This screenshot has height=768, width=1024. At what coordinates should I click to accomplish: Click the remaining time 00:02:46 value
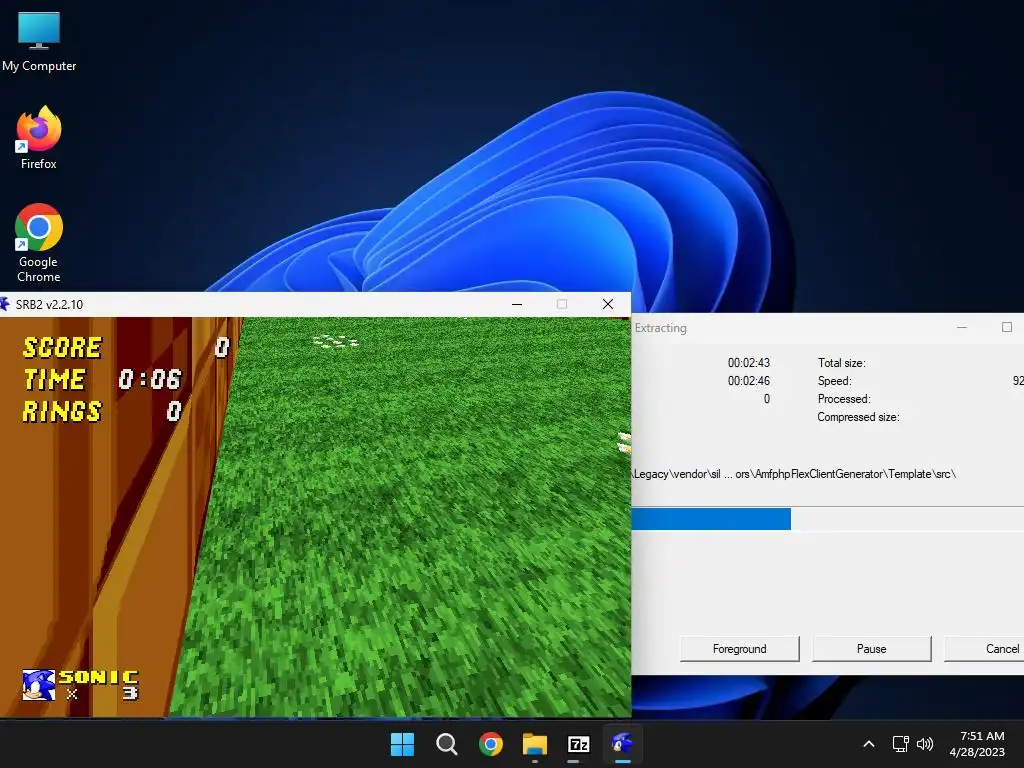coord(748,381)
